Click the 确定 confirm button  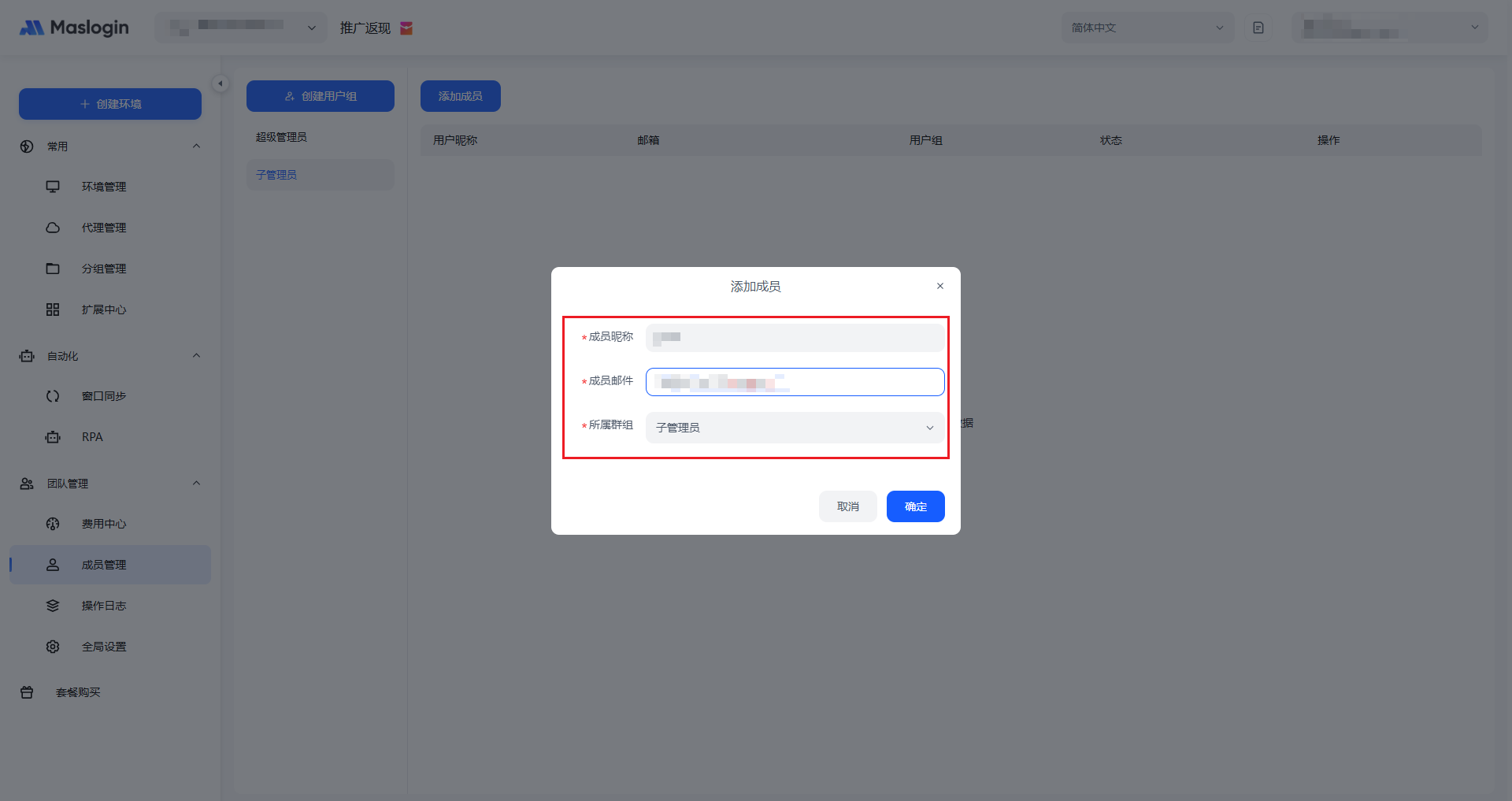coord(915,506)
